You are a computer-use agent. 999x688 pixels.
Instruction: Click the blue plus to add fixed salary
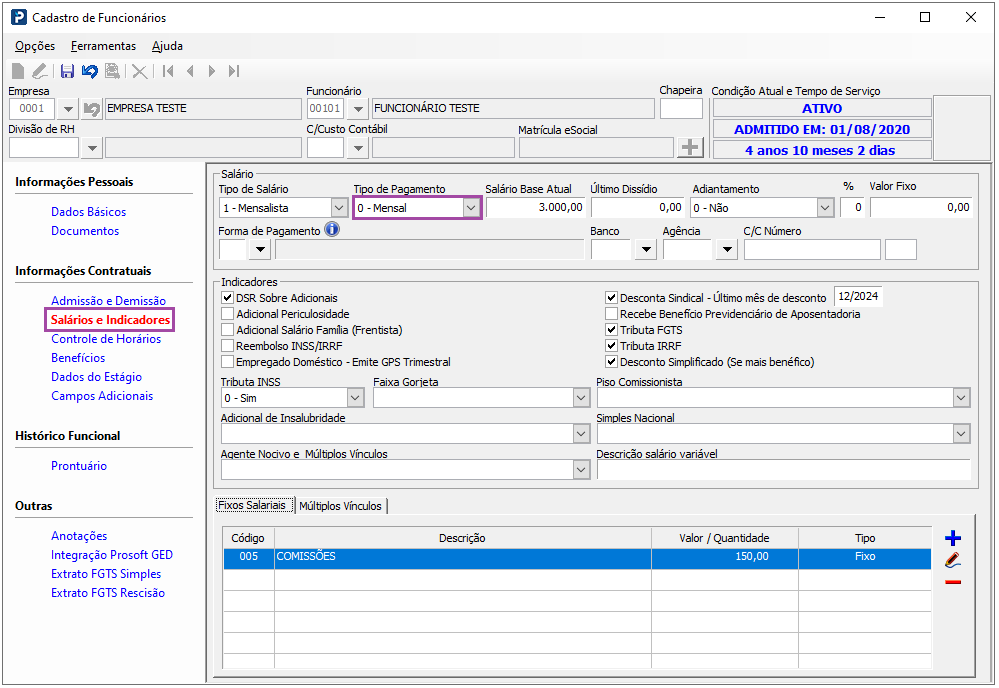(x=952, y=539)
